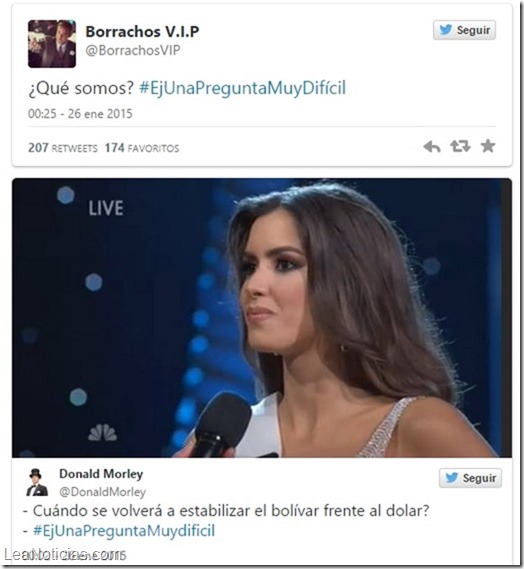Open Borrachos V.I.P profile avatar

coord(52,44)
